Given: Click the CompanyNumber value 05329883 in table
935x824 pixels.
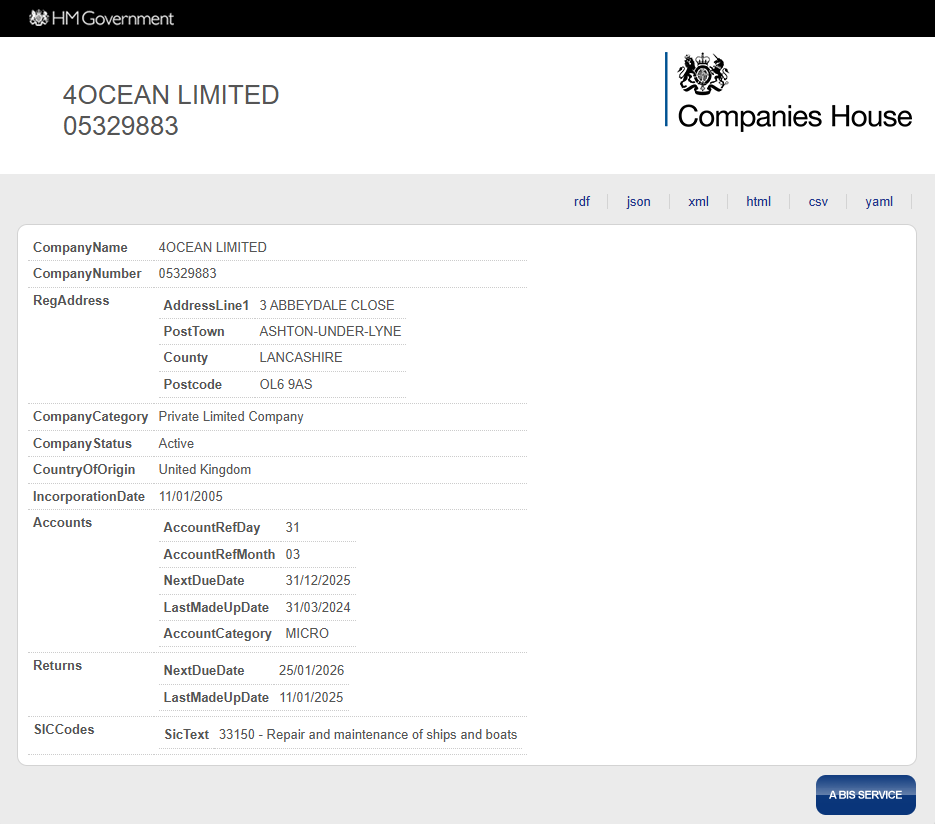Looking at the screenshot, I should 187,274.
